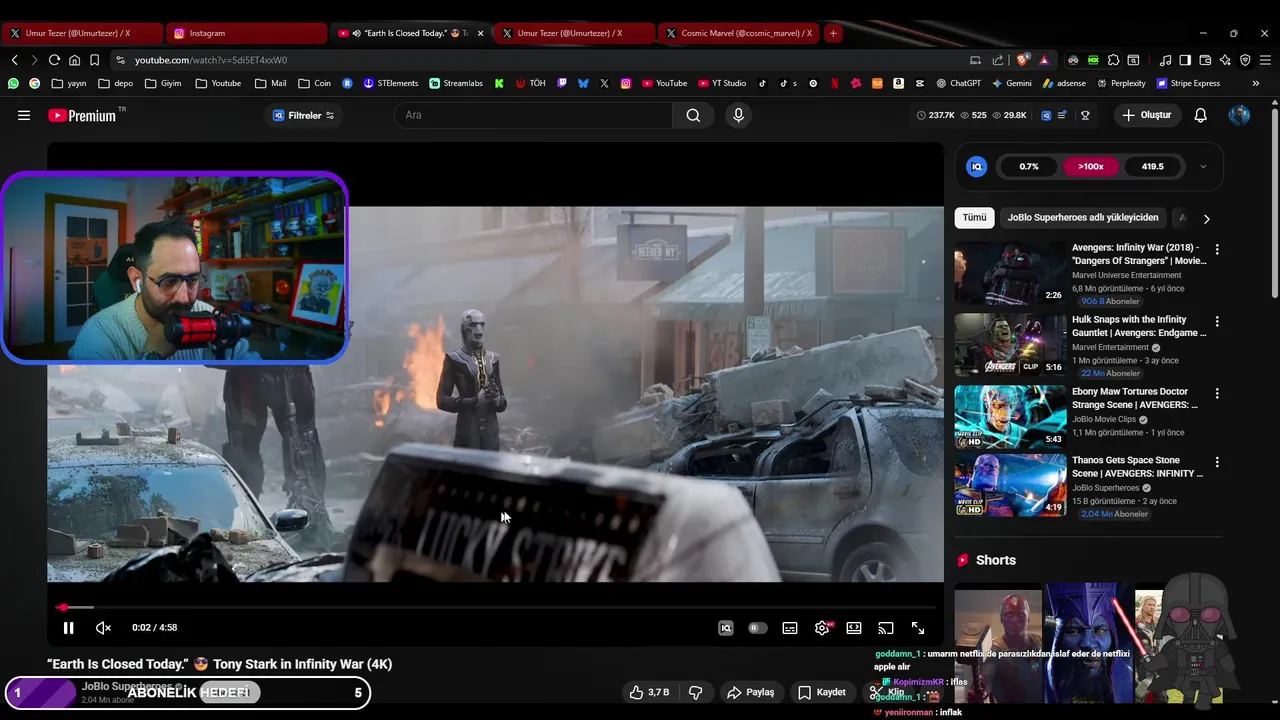Open the browser main hamburger menu

click(x=1265, y=60)
